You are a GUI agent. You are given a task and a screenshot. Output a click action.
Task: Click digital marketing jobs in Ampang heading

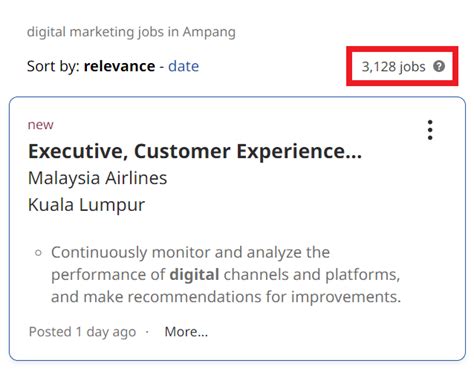[x=131, y=32]
